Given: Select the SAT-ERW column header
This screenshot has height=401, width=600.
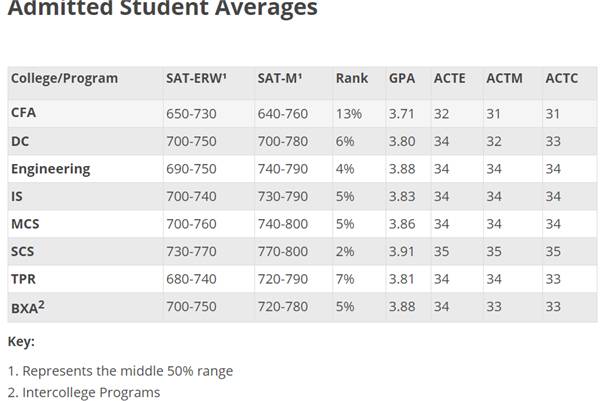Looking at the screenshot, I should coord(196,78).
